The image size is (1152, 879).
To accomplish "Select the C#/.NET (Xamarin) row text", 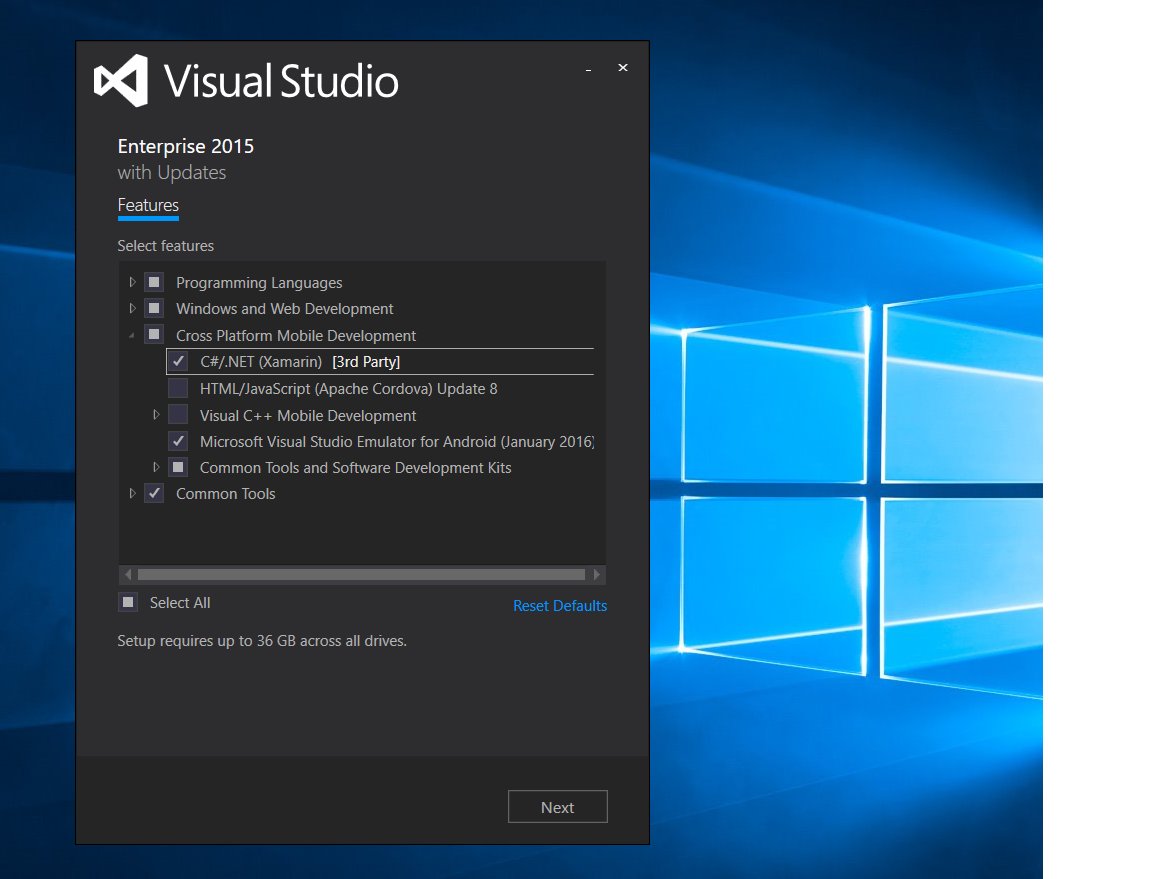I will point(300,362).
